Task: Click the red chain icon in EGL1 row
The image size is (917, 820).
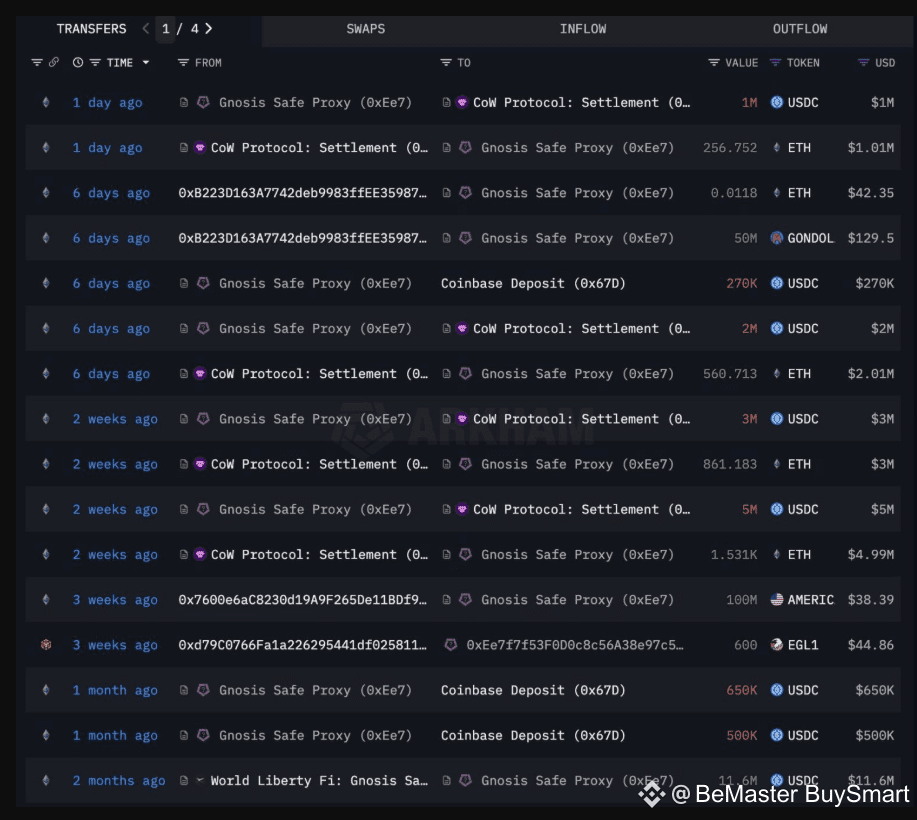Action: [x=46, y=645]
